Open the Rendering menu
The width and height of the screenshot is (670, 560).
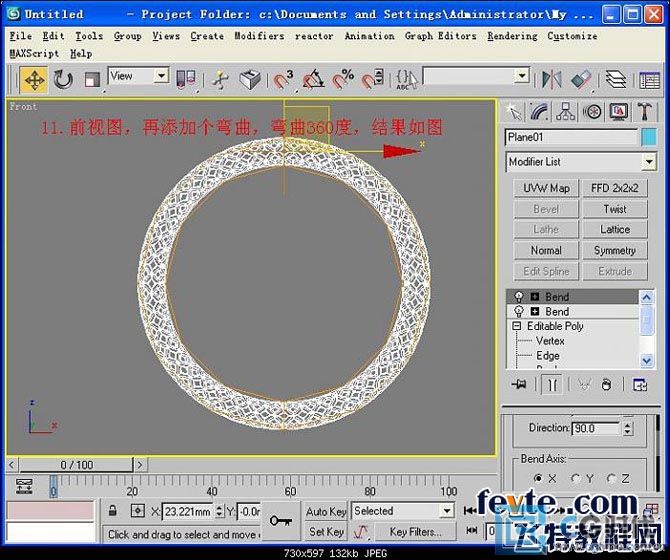[512, 36]
